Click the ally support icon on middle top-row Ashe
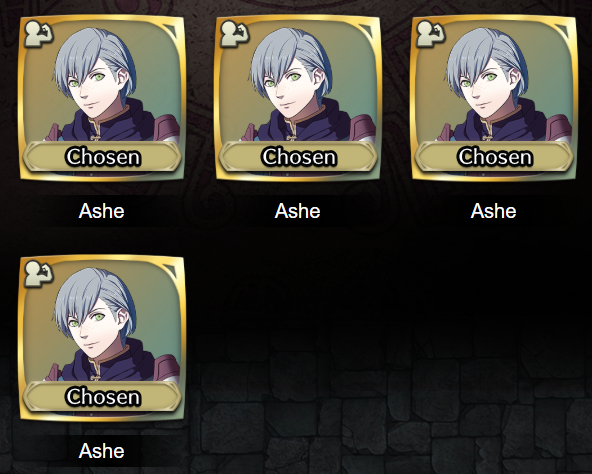592x474 pixels. tap(235, 34)
